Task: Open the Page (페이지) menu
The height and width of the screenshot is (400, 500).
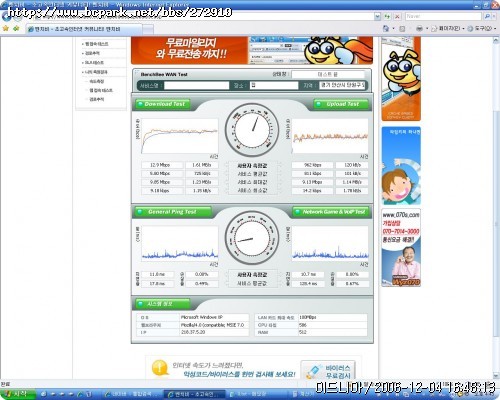Action: tap(448, 29)
